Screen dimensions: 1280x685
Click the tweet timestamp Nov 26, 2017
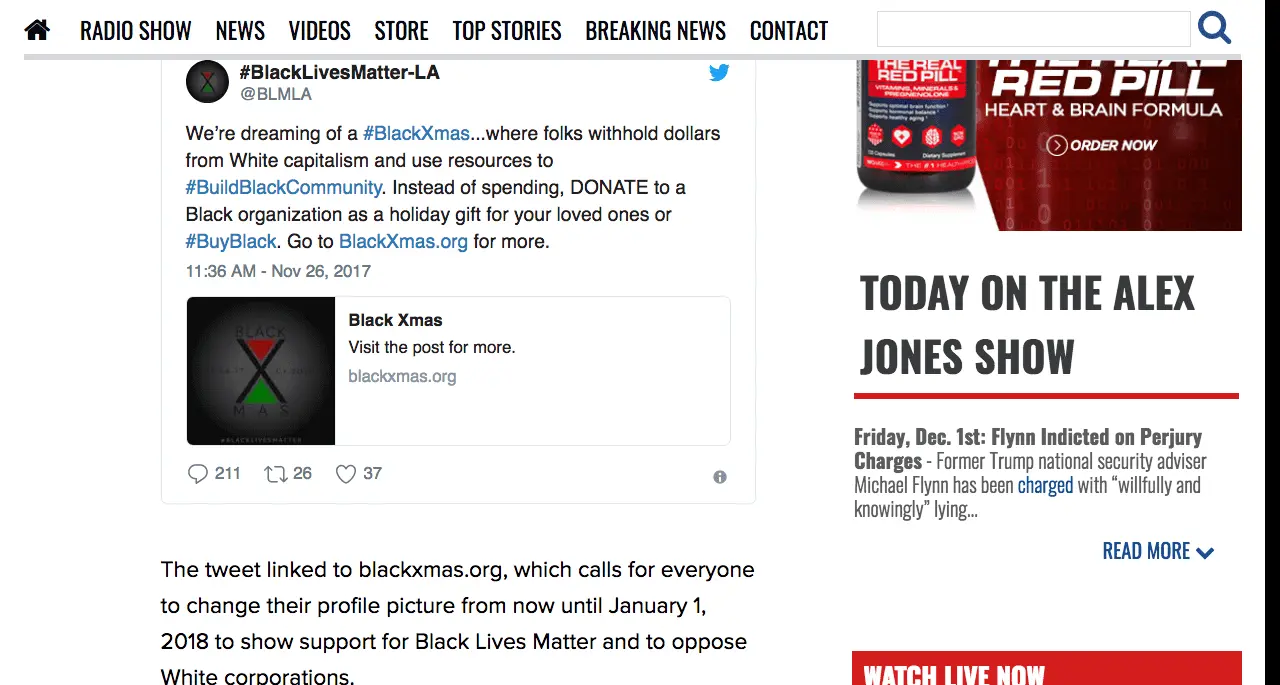(278, 271)
